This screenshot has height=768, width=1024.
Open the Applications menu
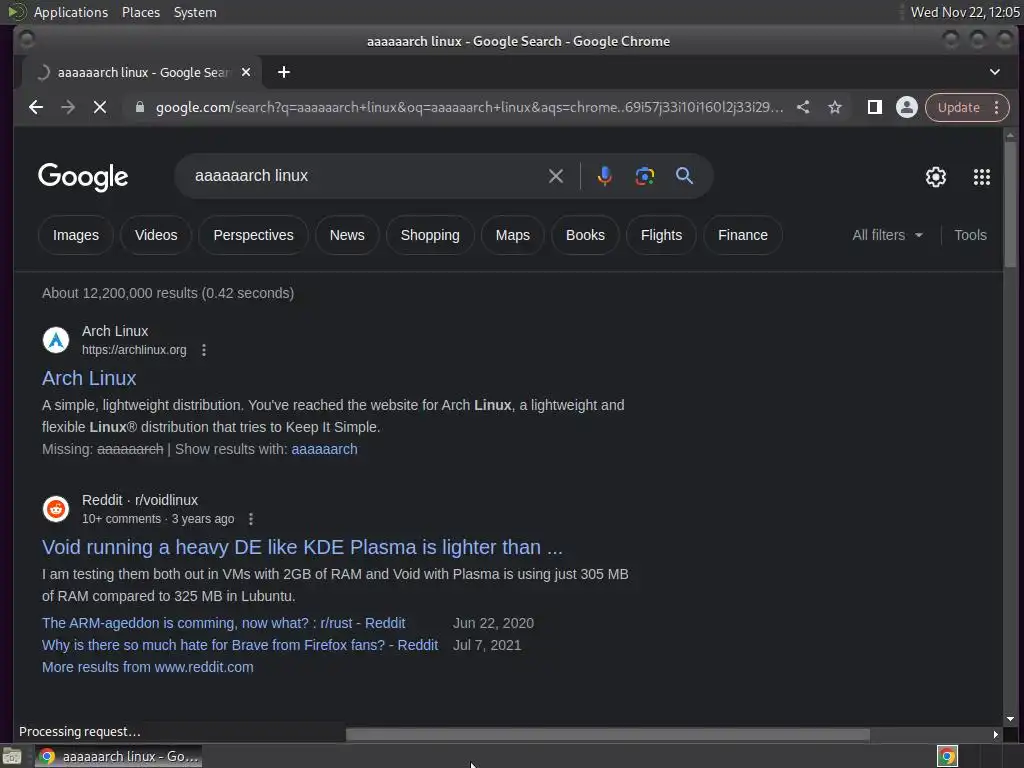pyautogui.click(x=71, y=12)
